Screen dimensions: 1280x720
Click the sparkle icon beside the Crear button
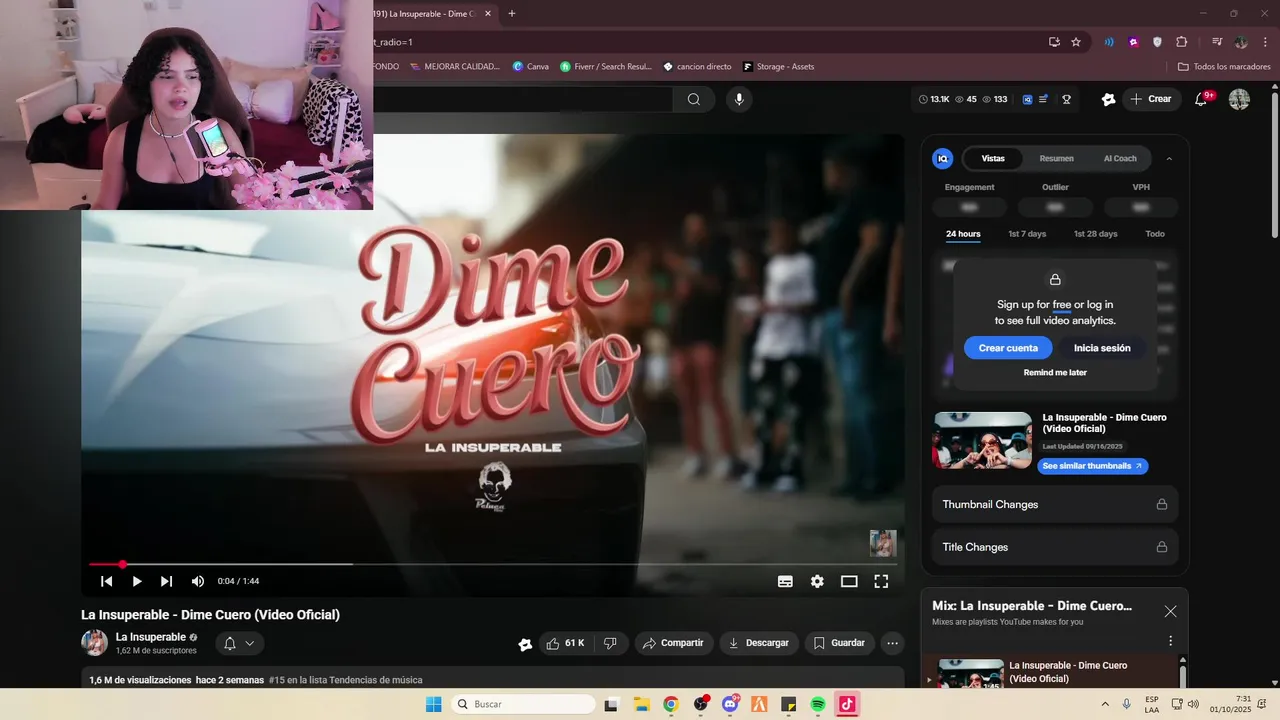[x=1108, y=99]
